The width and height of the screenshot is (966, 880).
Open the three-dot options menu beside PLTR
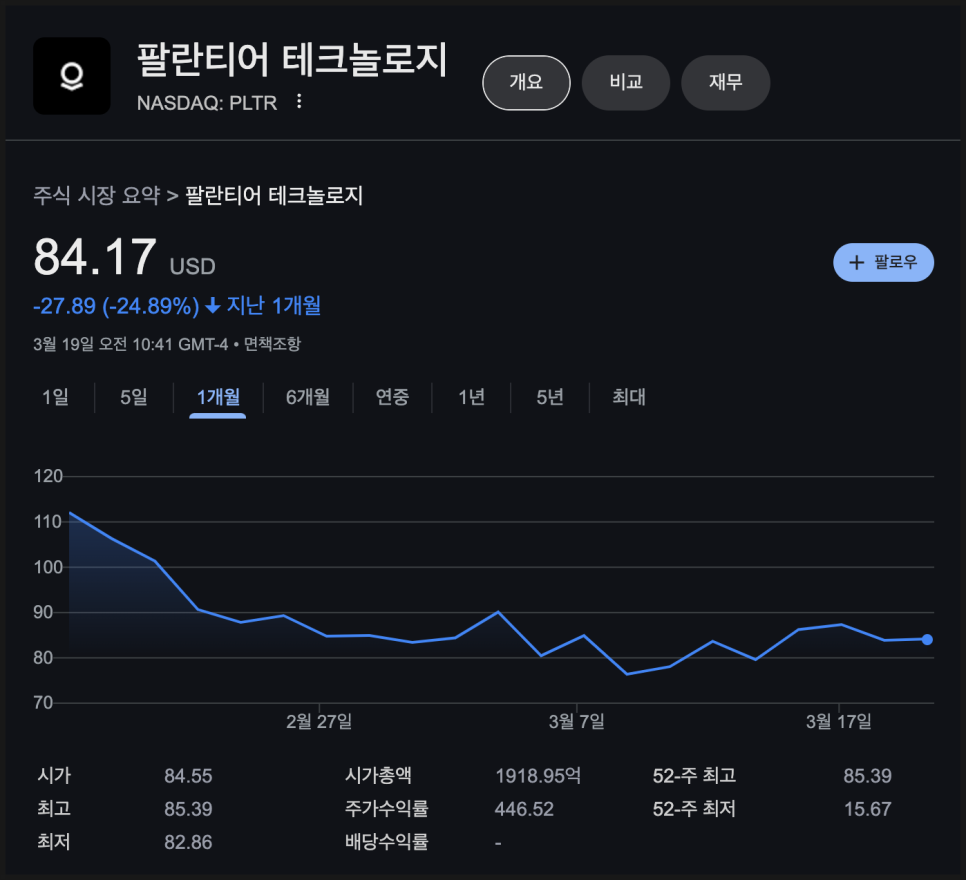[299, 102]
